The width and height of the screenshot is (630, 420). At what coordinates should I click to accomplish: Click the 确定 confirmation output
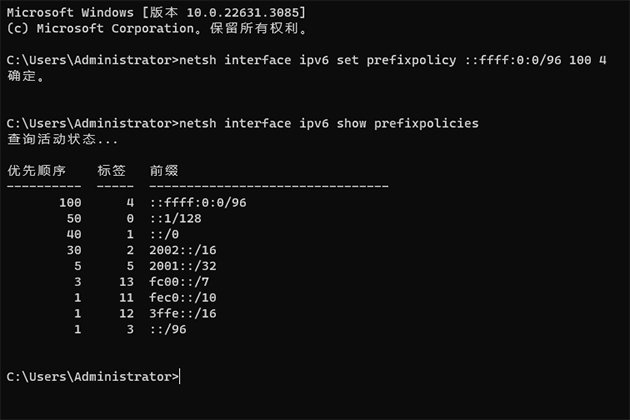[x=26, y=76]
